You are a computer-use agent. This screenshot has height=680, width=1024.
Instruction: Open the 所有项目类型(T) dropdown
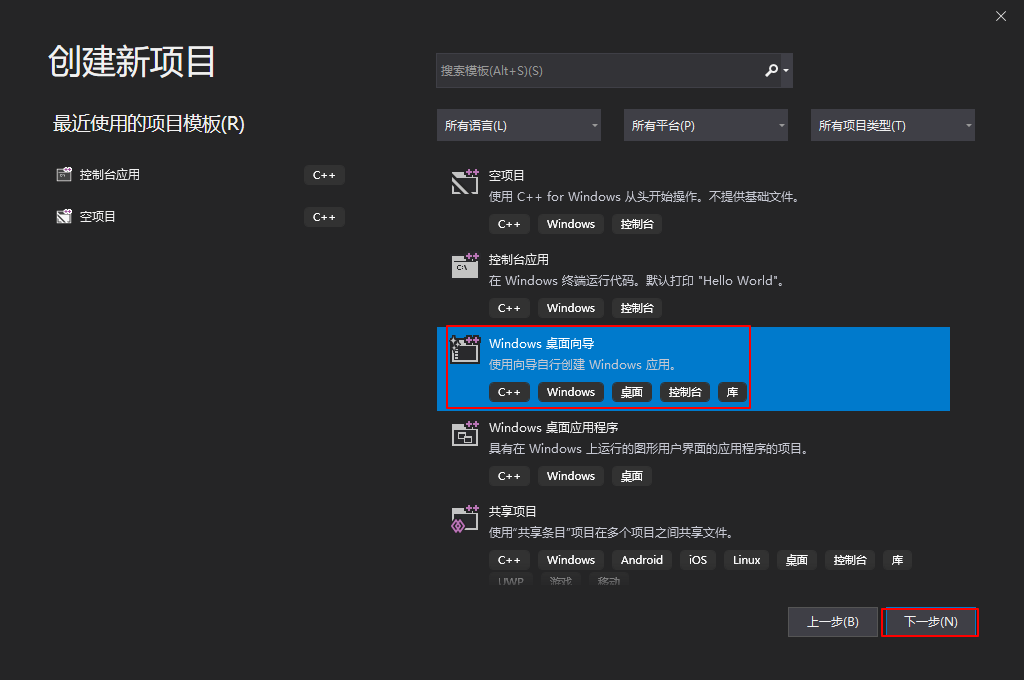[x=892, y=125]
